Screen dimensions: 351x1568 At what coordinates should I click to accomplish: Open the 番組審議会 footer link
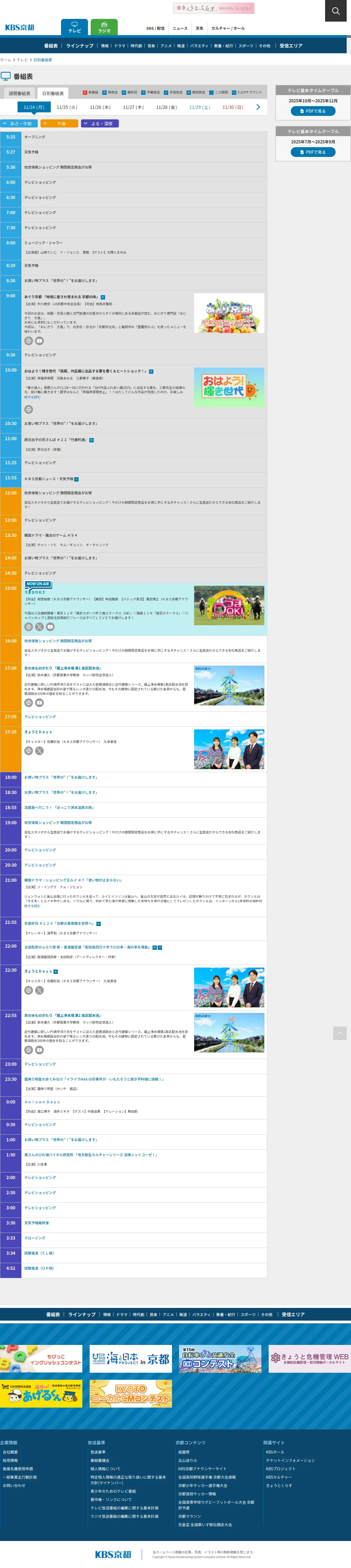click(100, 1460)
